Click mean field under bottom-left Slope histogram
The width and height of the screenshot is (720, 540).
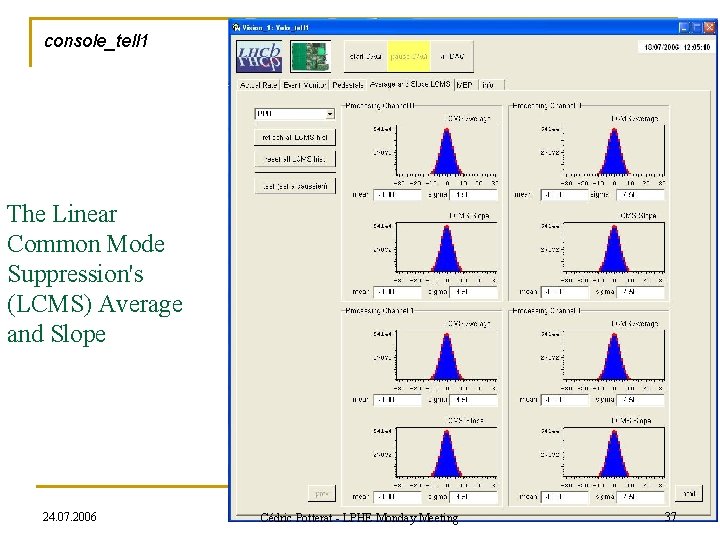[397, 496]
